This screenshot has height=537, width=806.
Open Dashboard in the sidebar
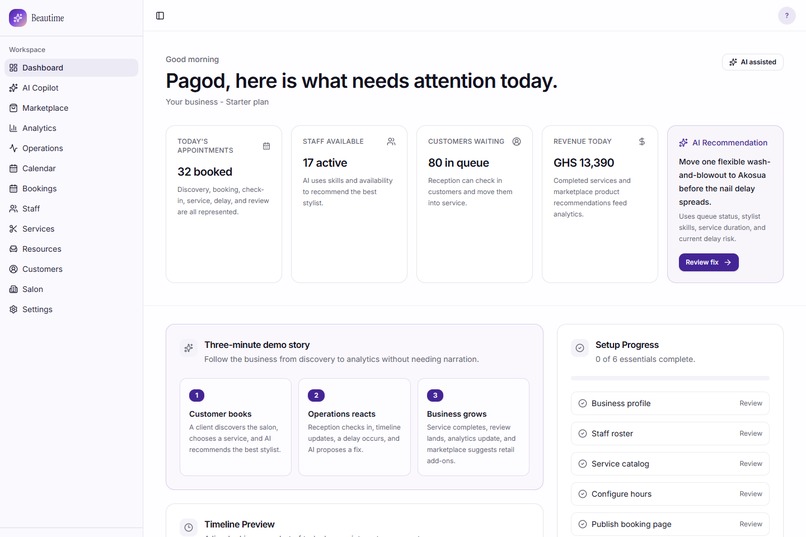pyautogui.click(x=71, y=68)
